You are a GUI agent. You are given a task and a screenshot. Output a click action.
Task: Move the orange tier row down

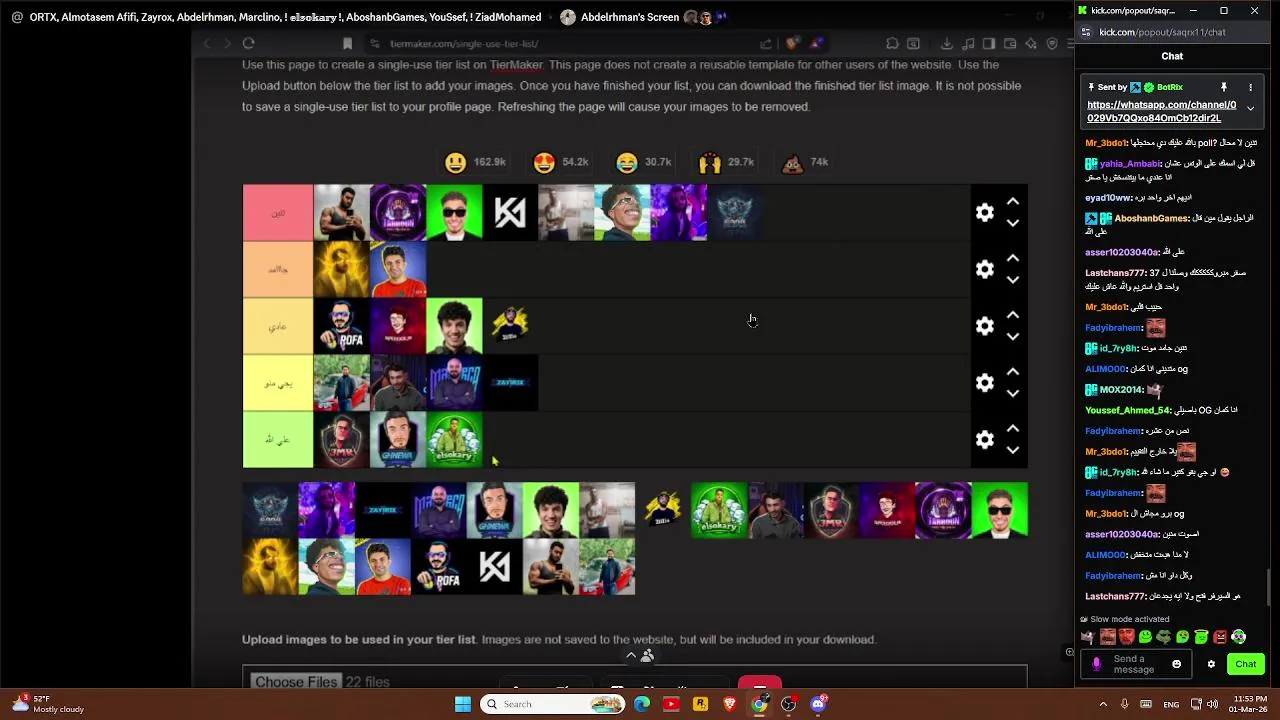point(1012,280)
